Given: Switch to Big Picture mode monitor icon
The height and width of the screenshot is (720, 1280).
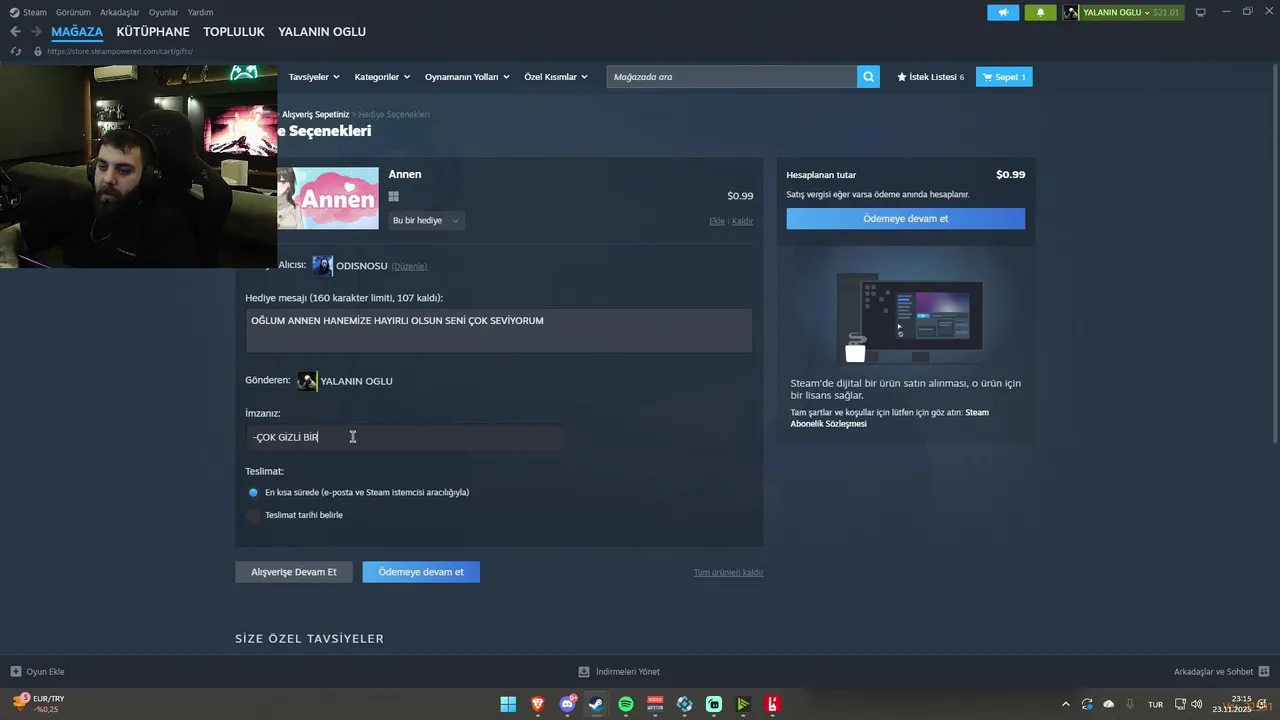Looking at the screenshot, I should pos(1200,12).
